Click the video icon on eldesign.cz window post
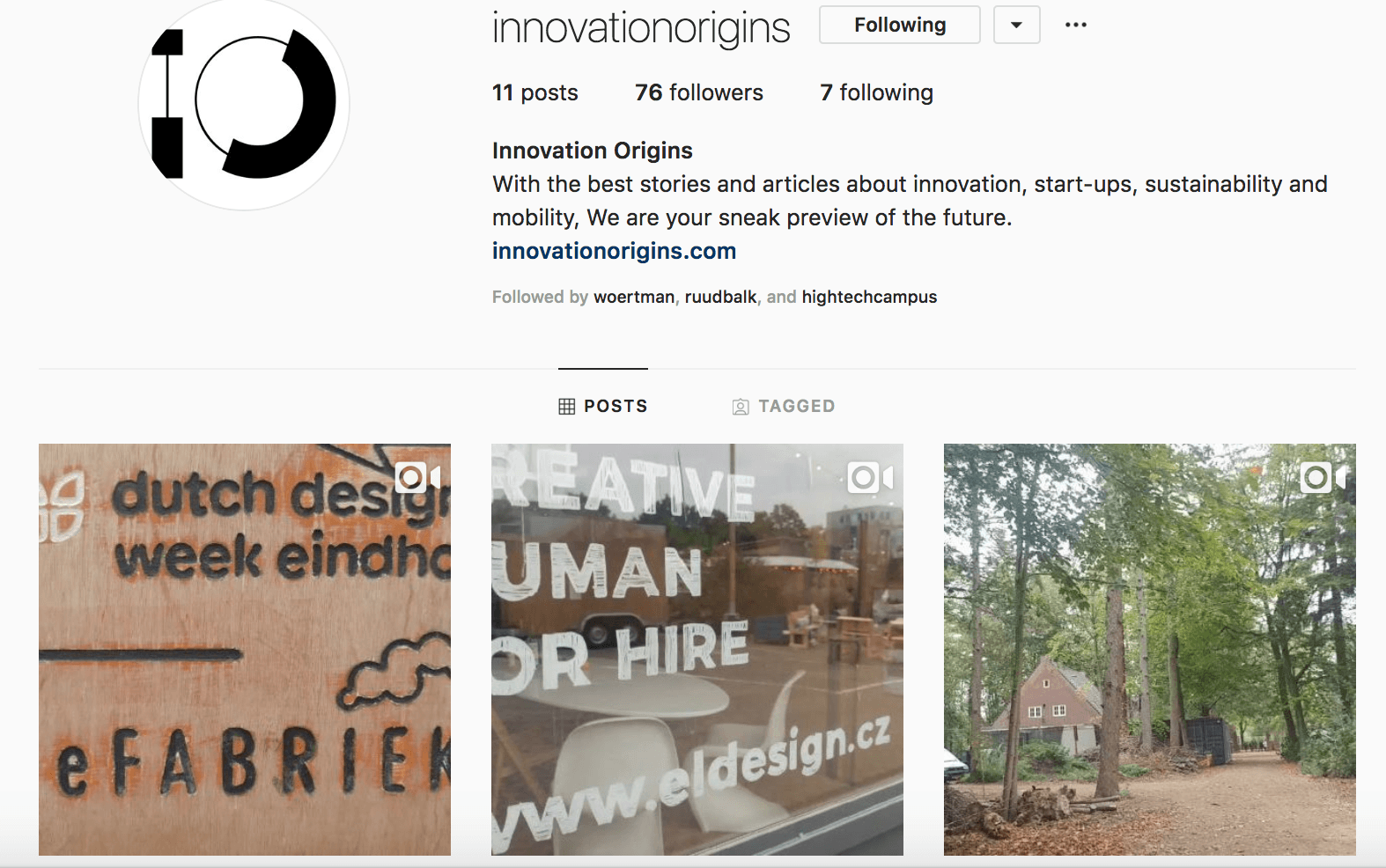The width and height of the screenshot is (1386, 868). tap(870, 478)
